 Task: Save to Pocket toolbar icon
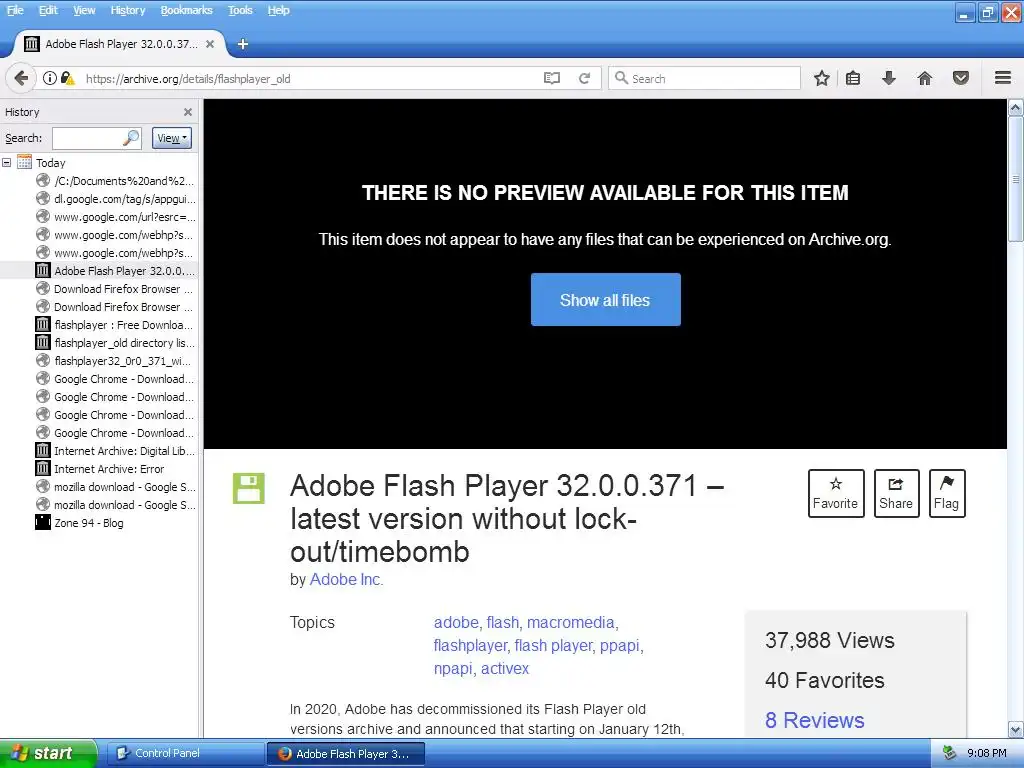point(961,78)
